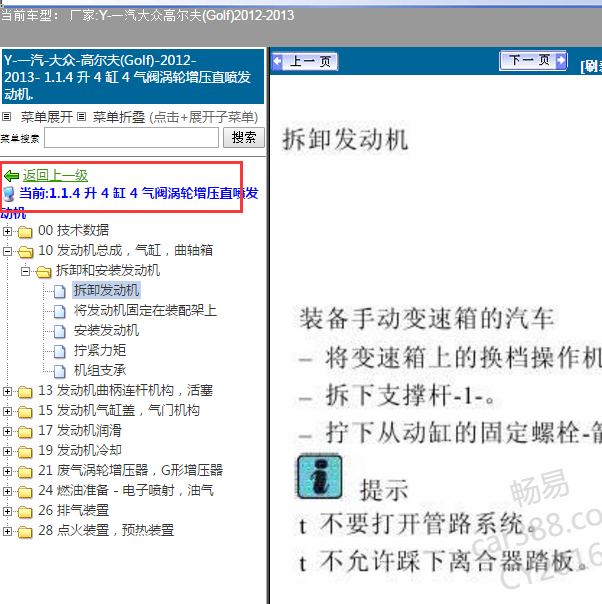This screenshot has width=602, height=604.
Task: Expand the 00 技术数据 node
Action: [7, 231]
